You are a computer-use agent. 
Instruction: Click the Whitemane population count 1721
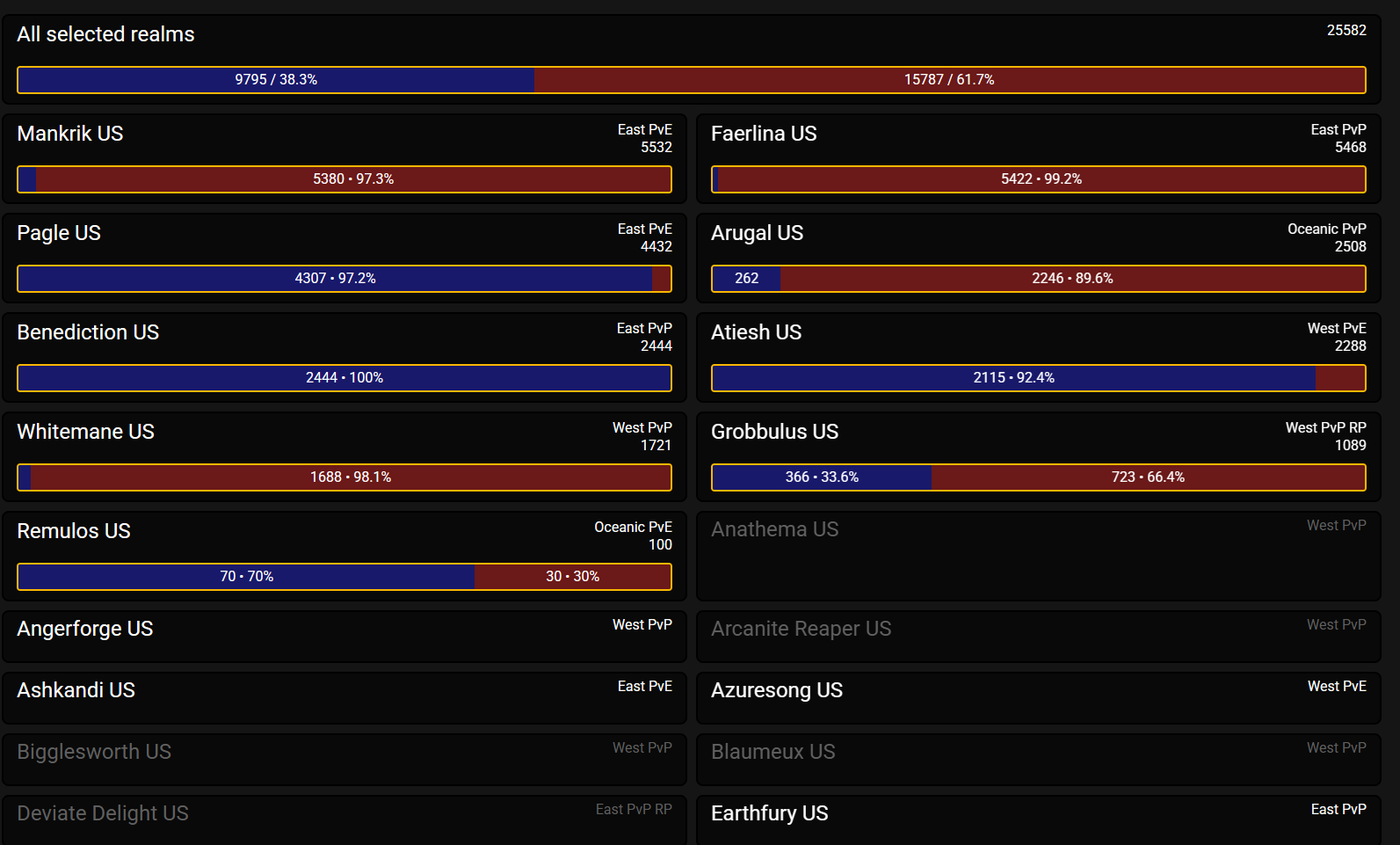[x=656, y=446]
